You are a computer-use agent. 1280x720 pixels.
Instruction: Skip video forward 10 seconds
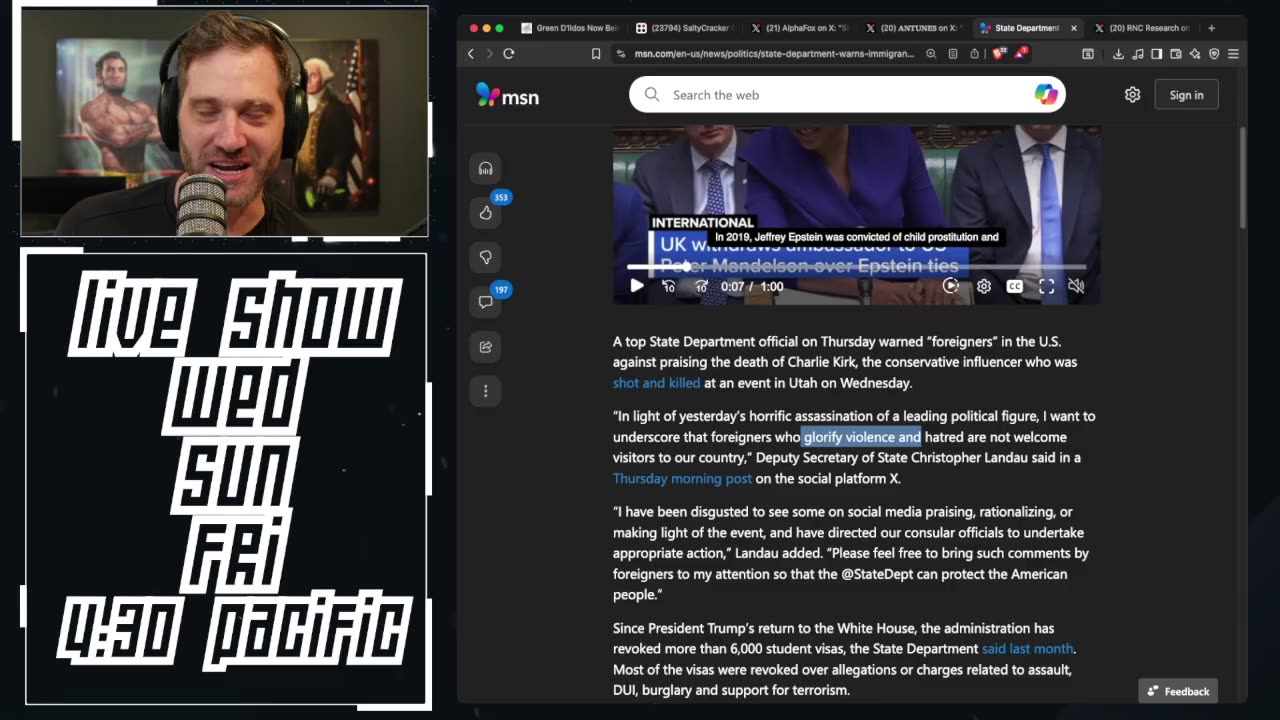click(x=701, y=286)
